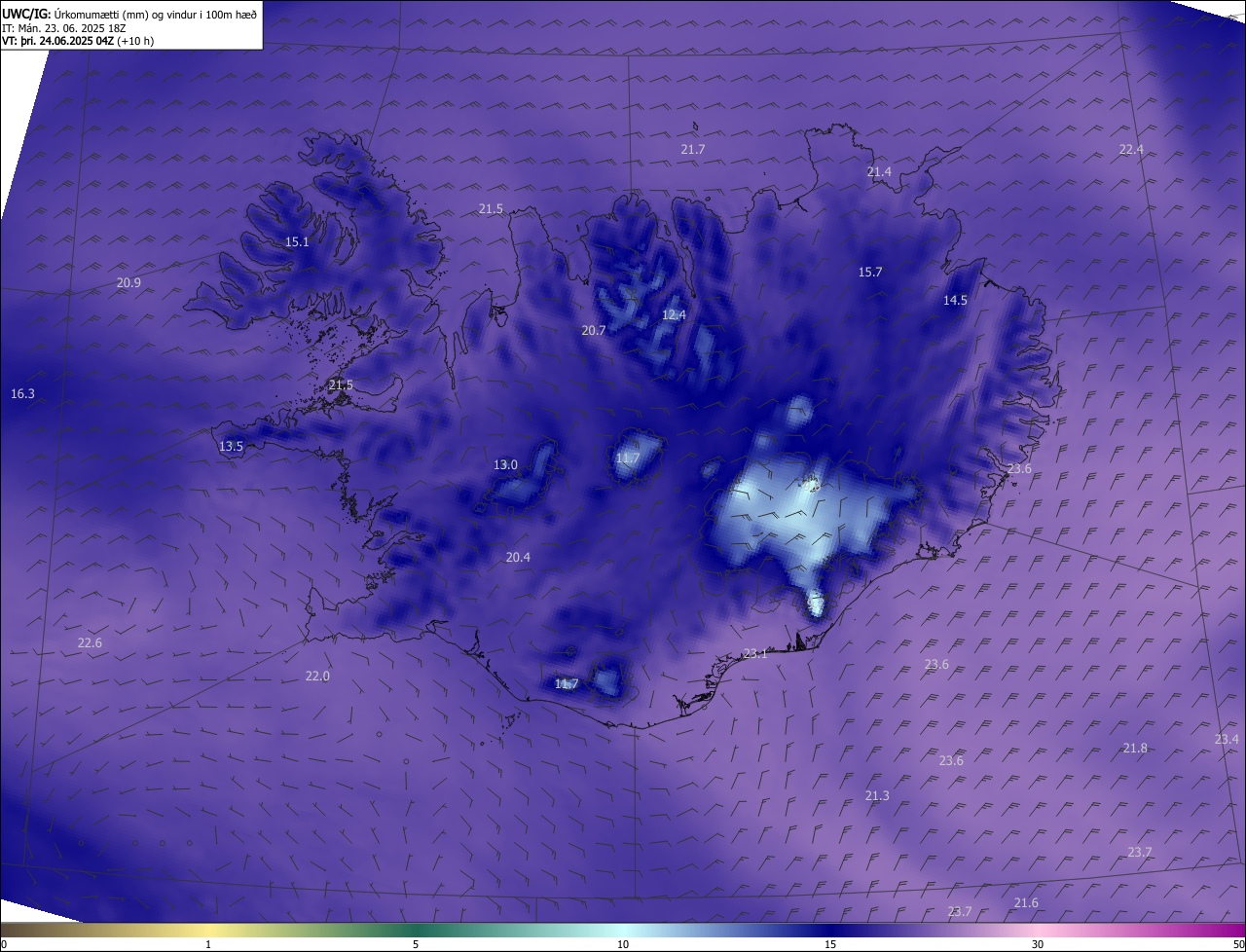Click the 22.0 value on the map
This screenshot has width=1246, height=952.
pos(317,676)
